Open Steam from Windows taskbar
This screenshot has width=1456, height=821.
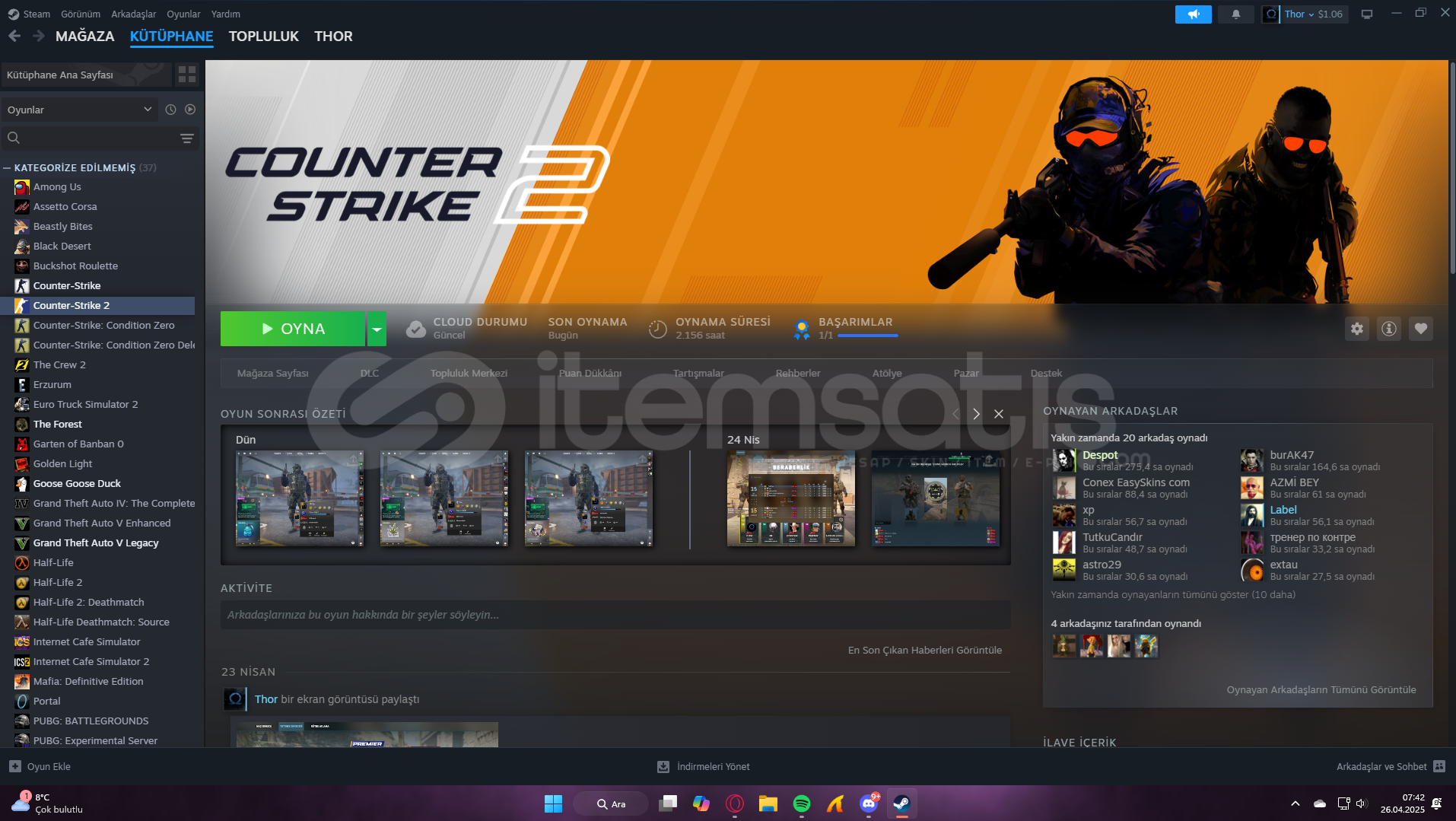tap(901, 803)
